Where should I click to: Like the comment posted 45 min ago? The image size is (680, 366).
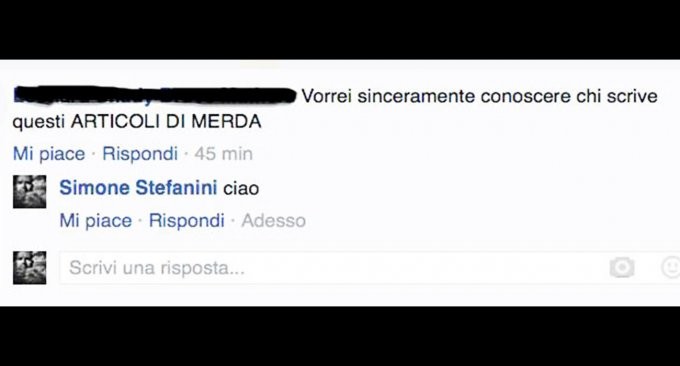(x=49, y=154)
